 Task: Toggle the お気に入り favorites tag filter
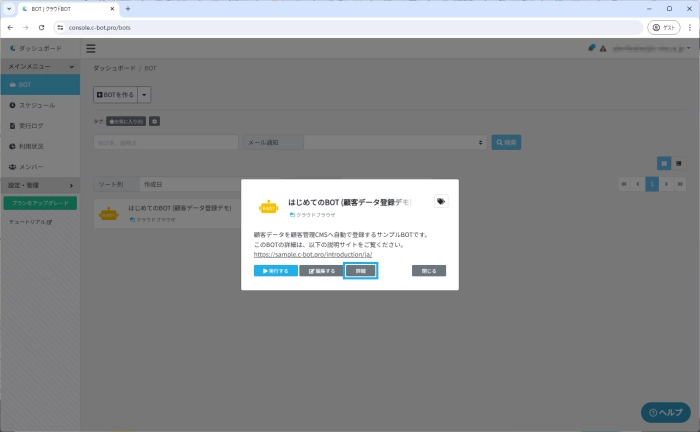coord(126,121)
